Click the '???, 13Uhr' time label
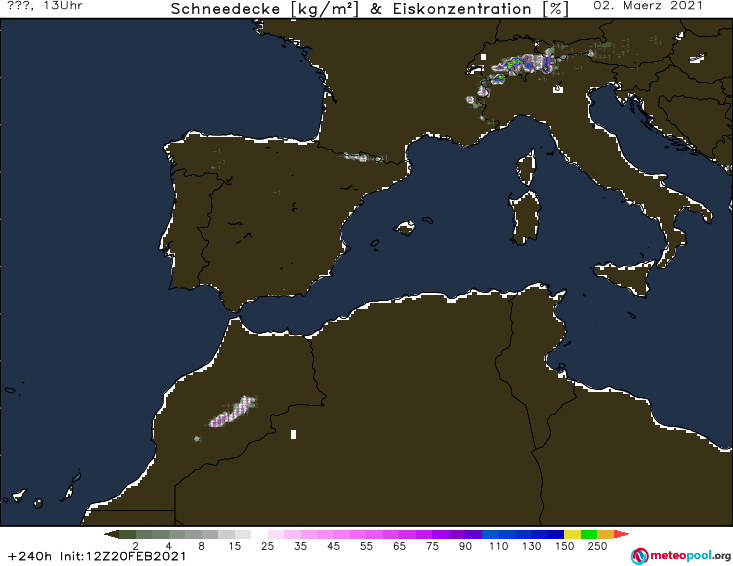The width and height of the screenshot is (733, 566). coord(45,6)
